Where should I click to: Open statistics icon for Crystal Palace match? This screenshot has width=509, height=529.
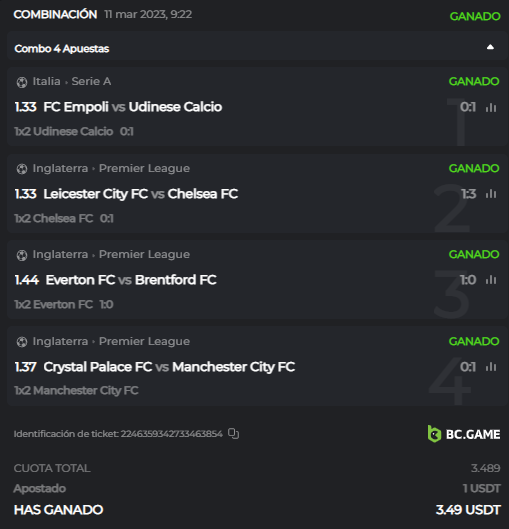[x=491, y=367]
